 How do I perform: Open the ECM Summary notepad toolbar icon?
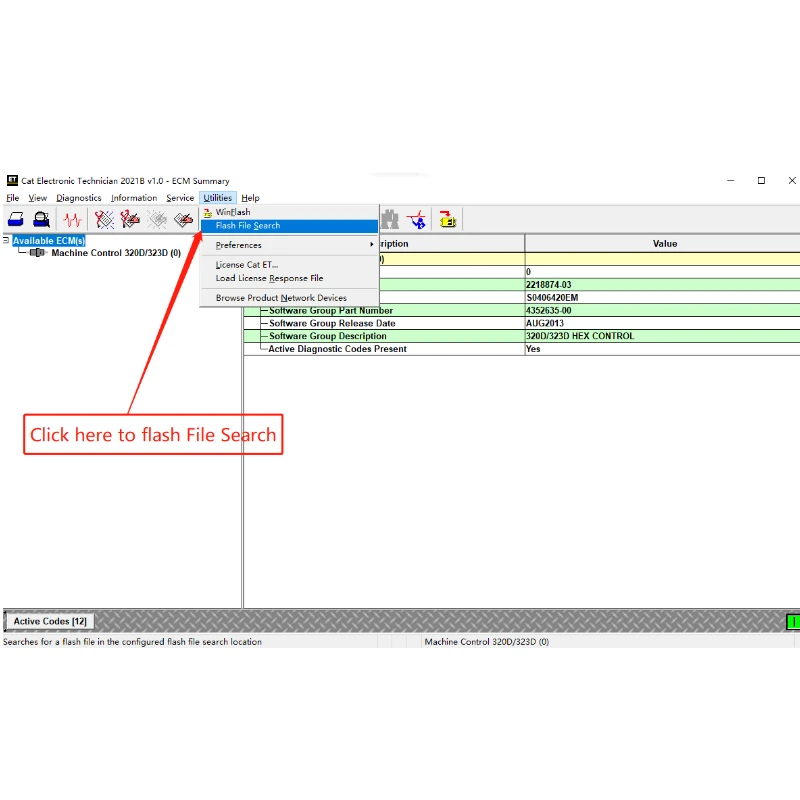183,220
